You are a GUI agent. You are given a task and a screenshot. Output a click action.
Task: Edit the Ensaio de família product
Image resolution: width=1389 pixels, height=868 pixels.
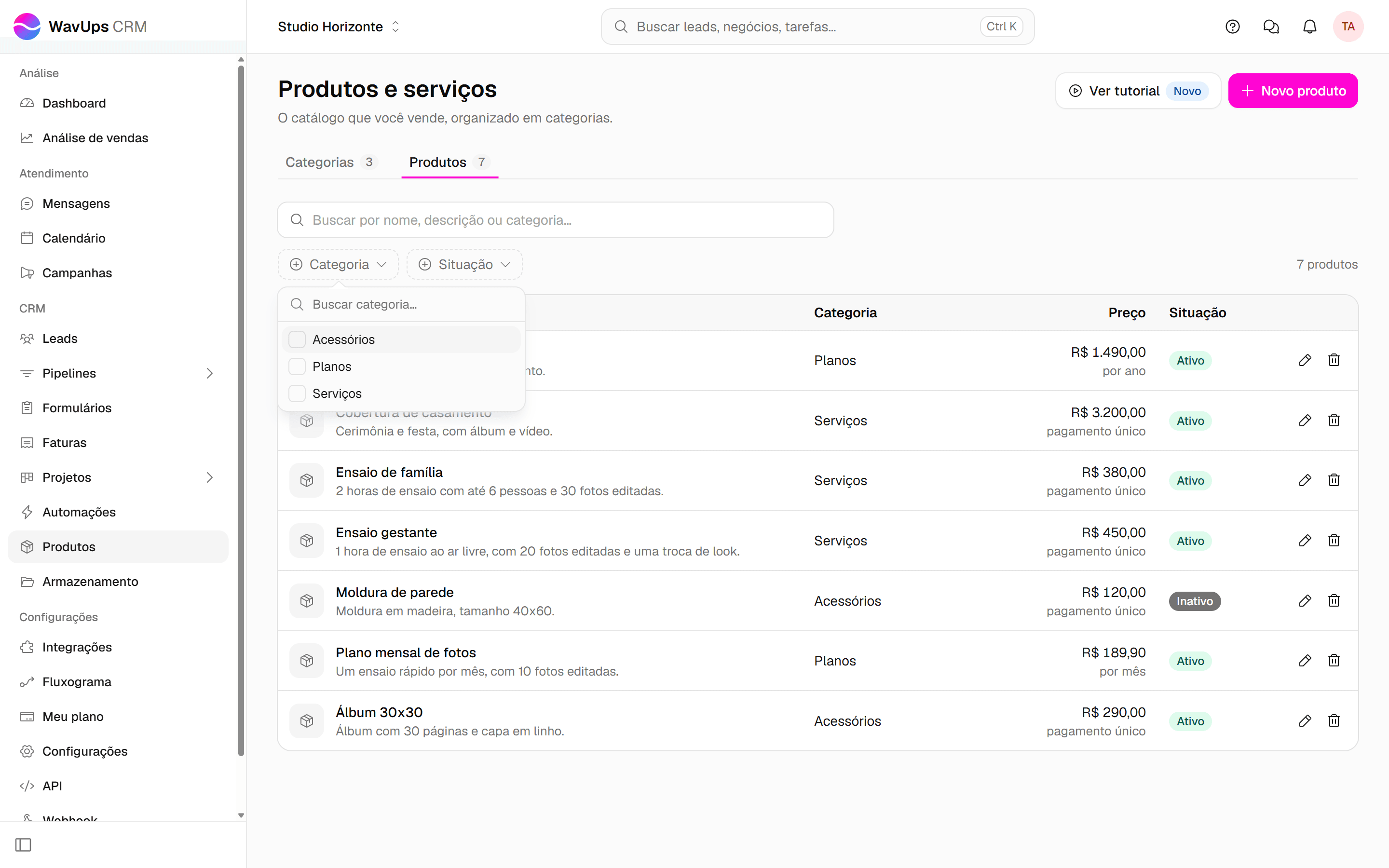coord(1305,480)
